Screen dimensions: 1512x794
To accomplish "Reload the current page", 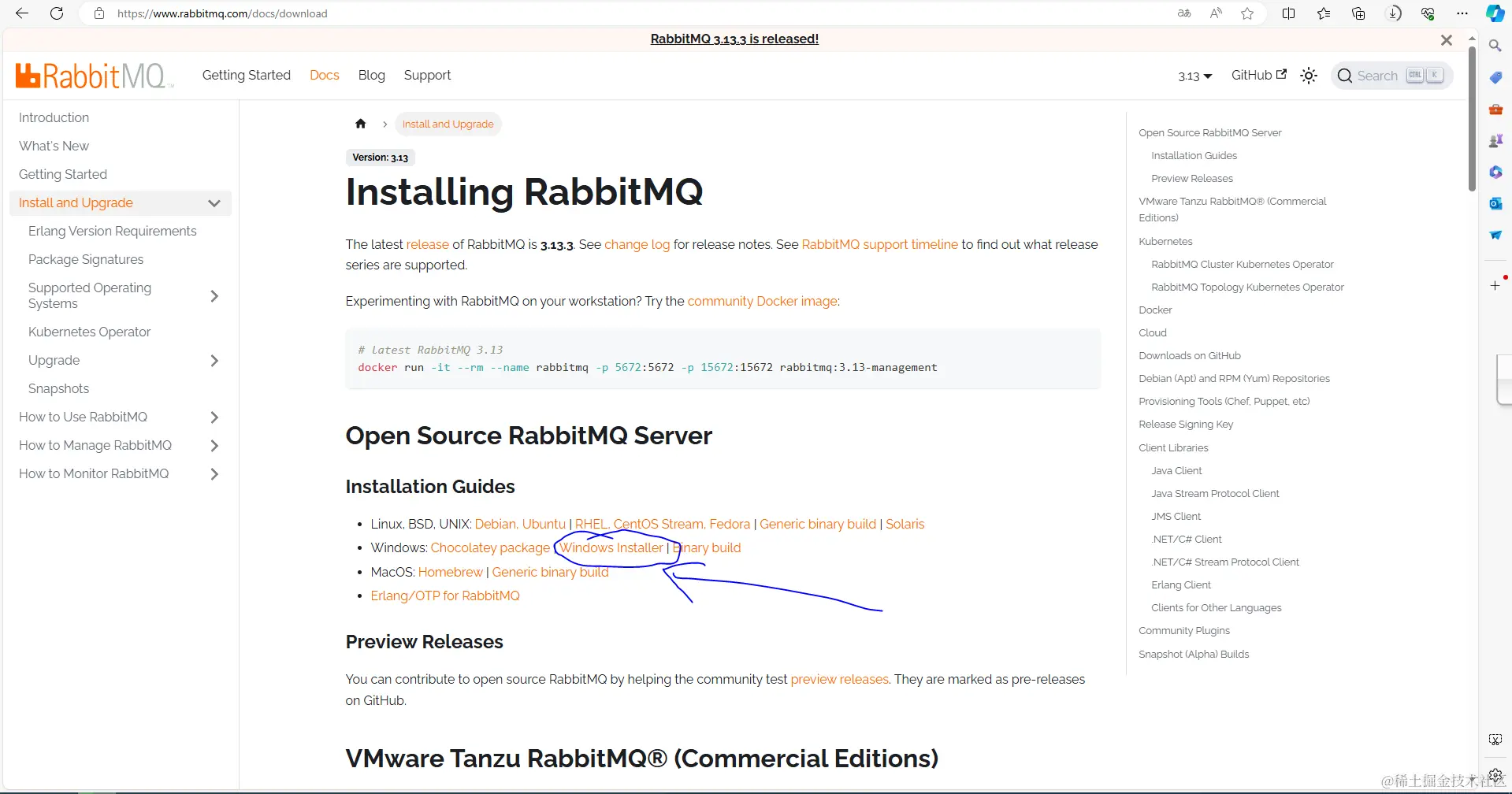I will [x=57, y=13].
